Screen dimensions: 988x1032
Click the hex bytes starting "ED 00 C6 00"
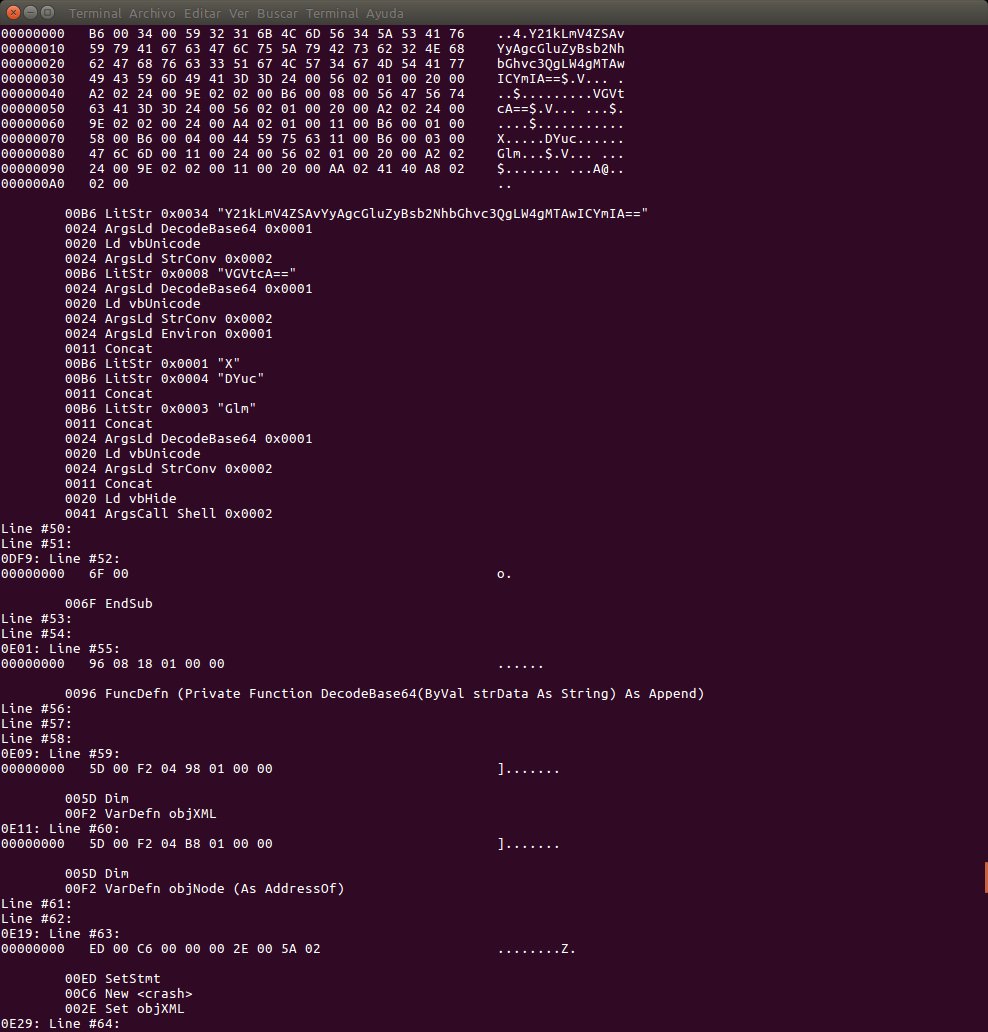[205, 948]
